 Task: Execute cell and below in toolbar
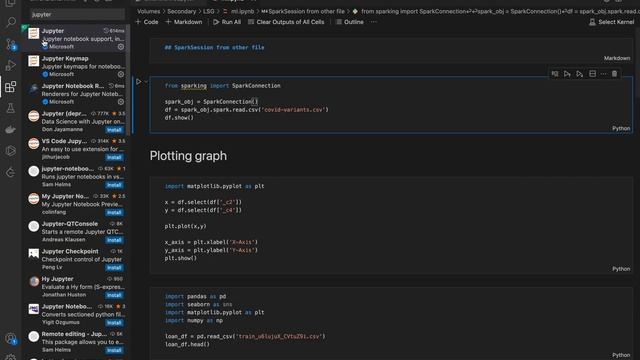pos(580,74)
